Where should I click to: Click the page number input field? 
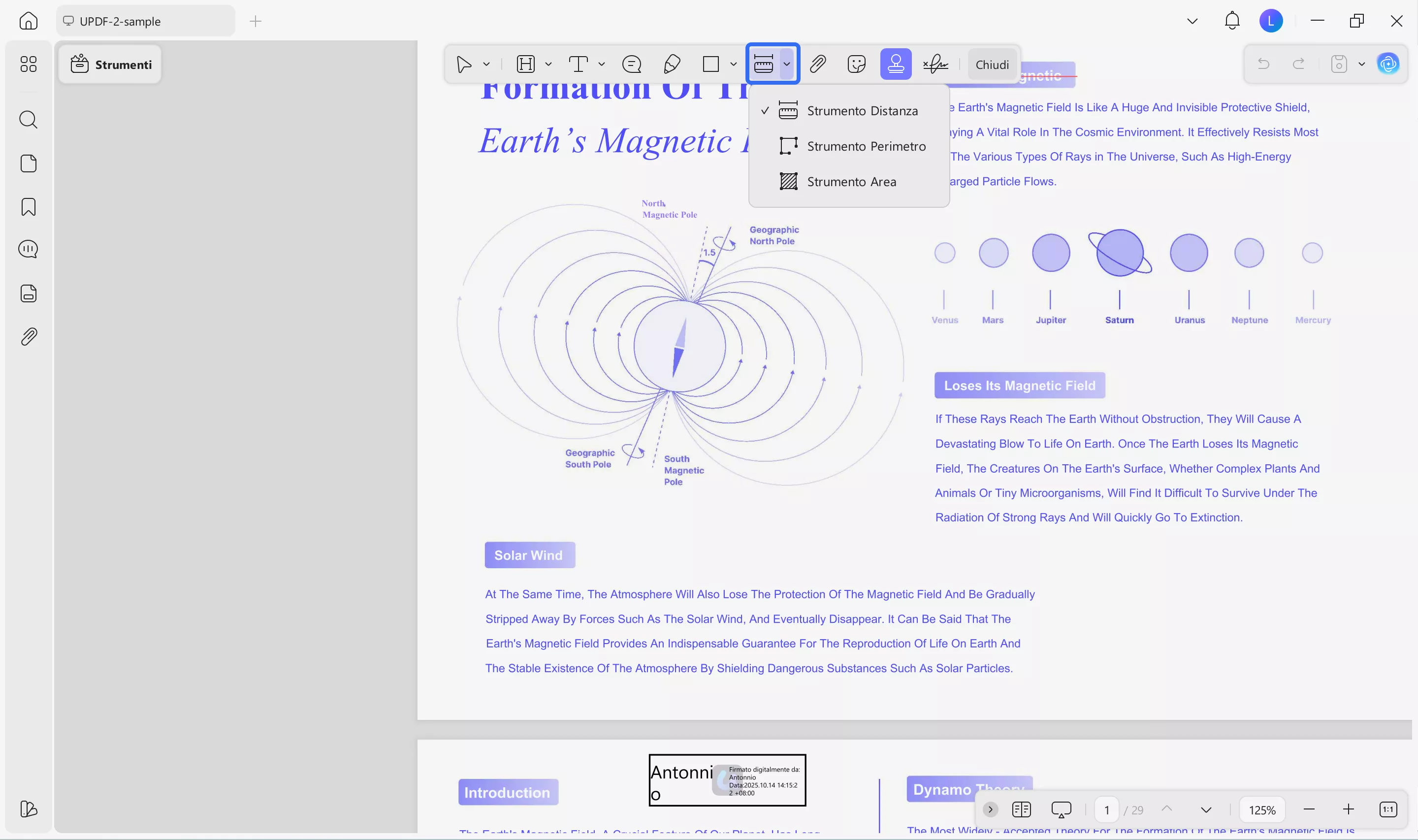coord(1106,809)
